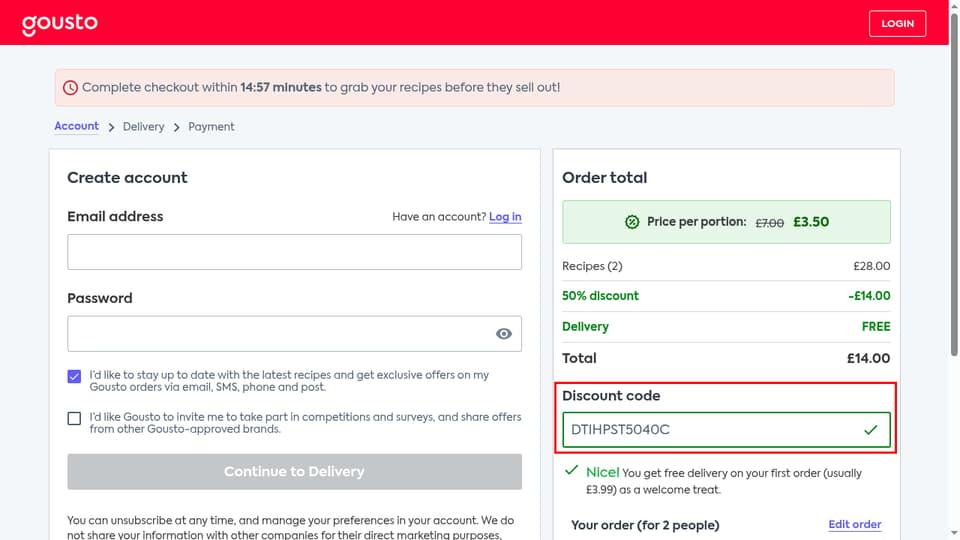The image size is (960, 540).
Task: Click the '£3.50' price per portion
Action: click(811, 222)
